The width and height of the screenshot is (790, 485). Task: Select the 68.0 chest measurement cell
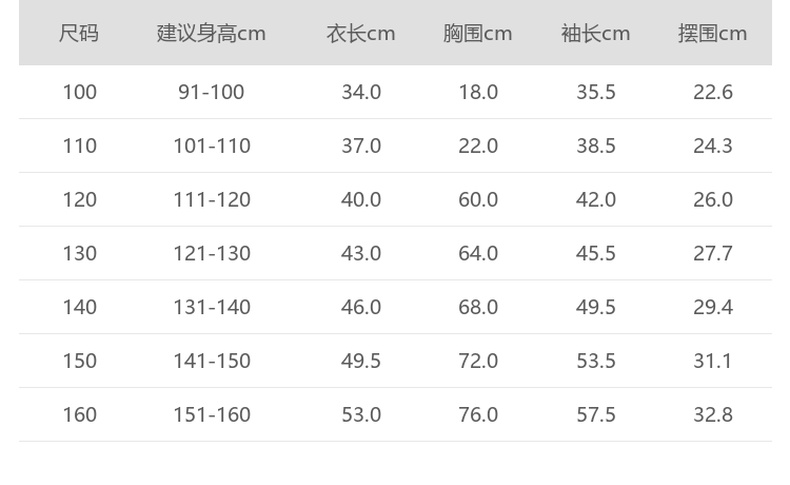click(477, 307)
